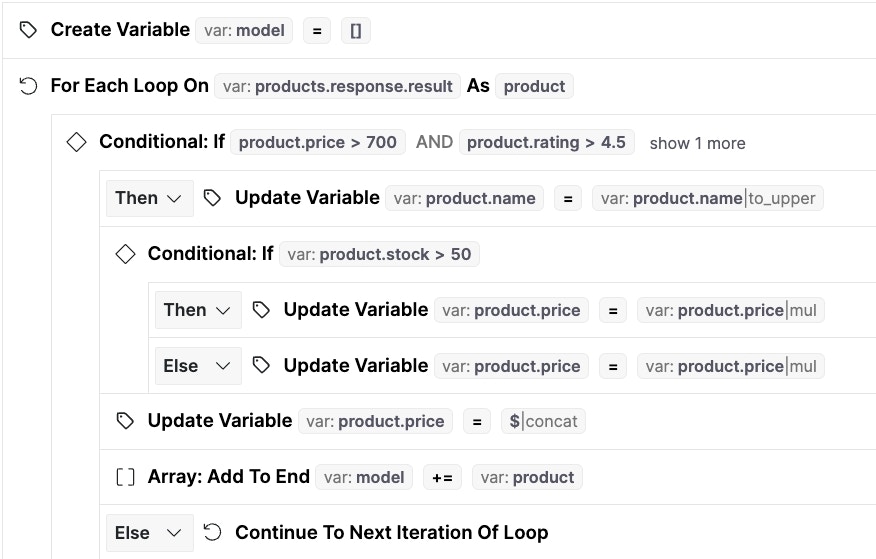Click the $|concat value field
This screenshot has width=876, height=559.
(543, 421)
